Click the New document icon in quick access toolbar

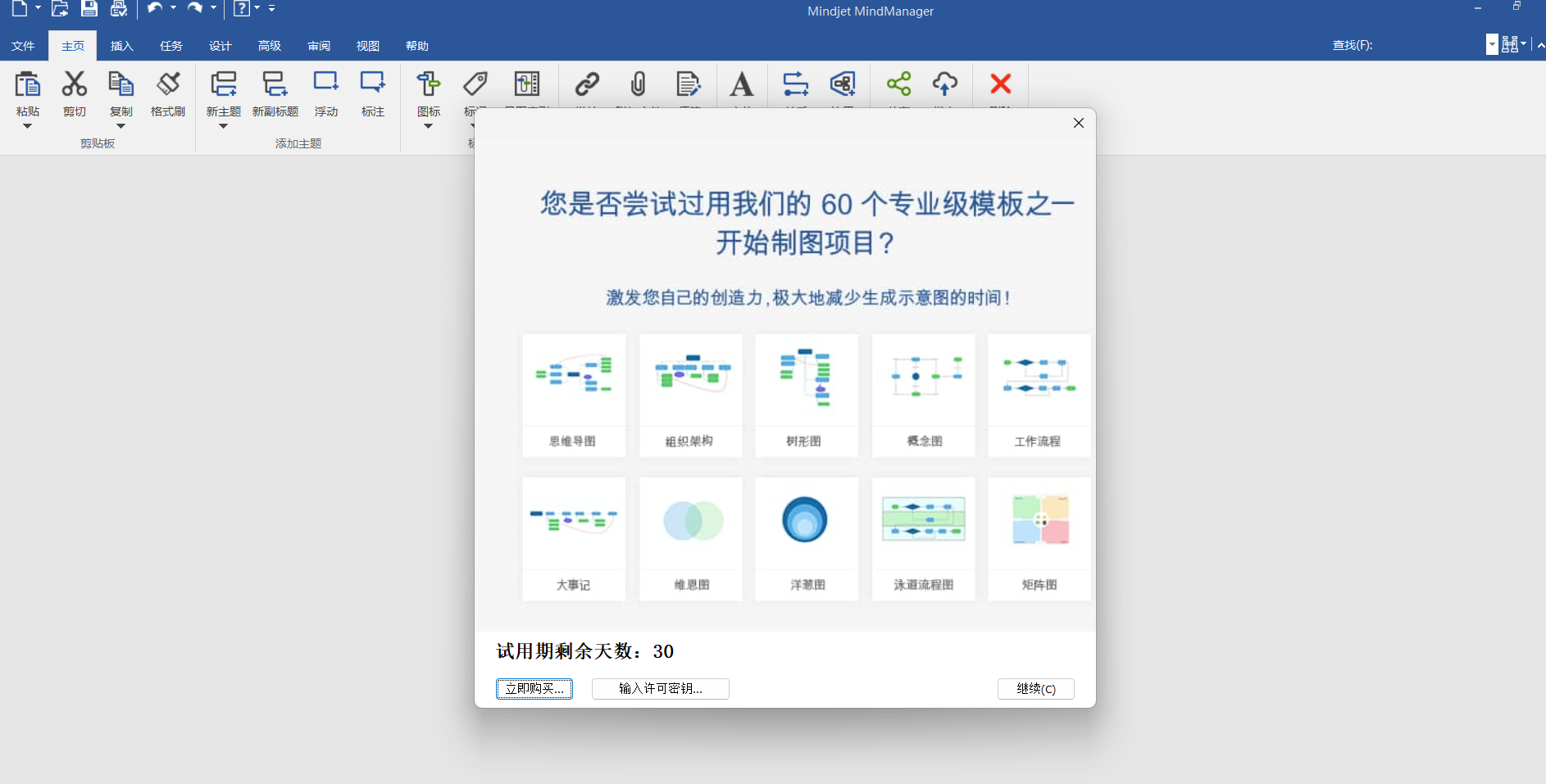pos(19,9)
